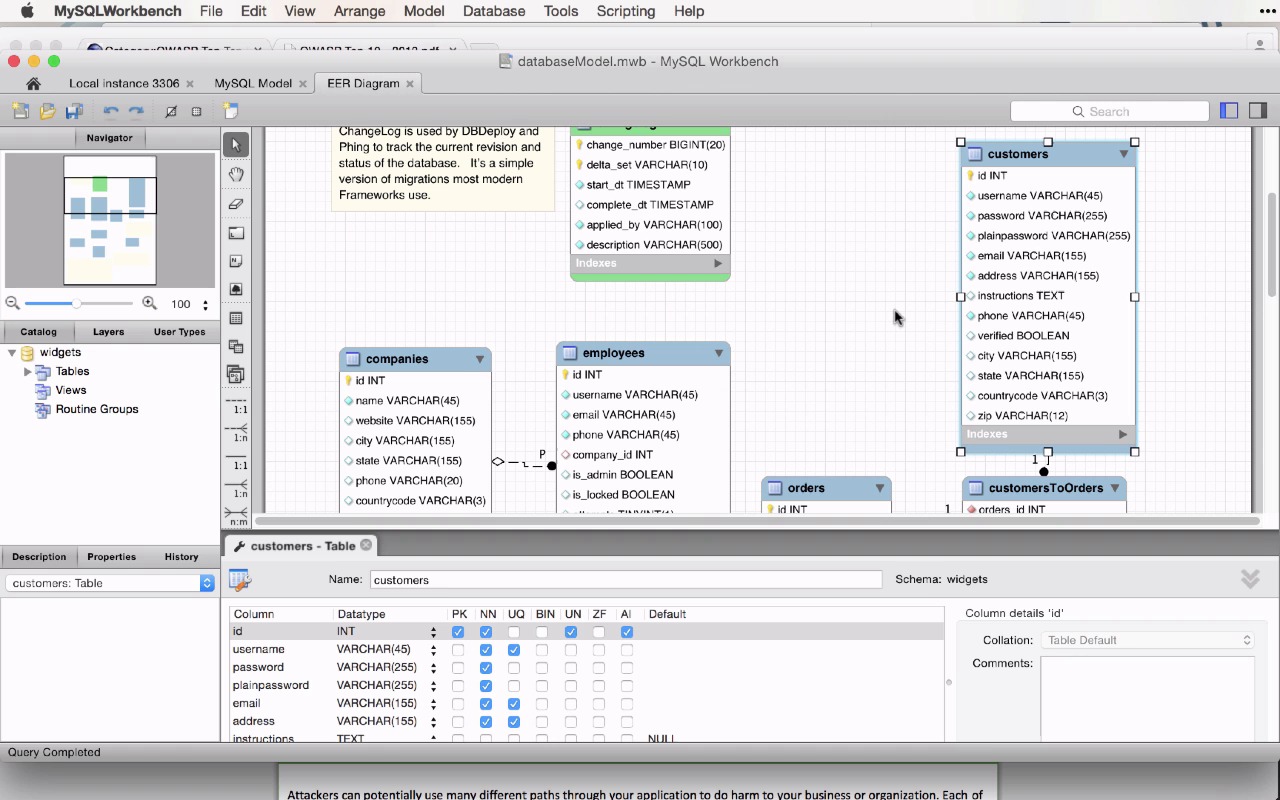Image resolution: width=1280 pixels, height=800 pixels.
Task: Click the redo arrow icon
Action: coord(136,111)
